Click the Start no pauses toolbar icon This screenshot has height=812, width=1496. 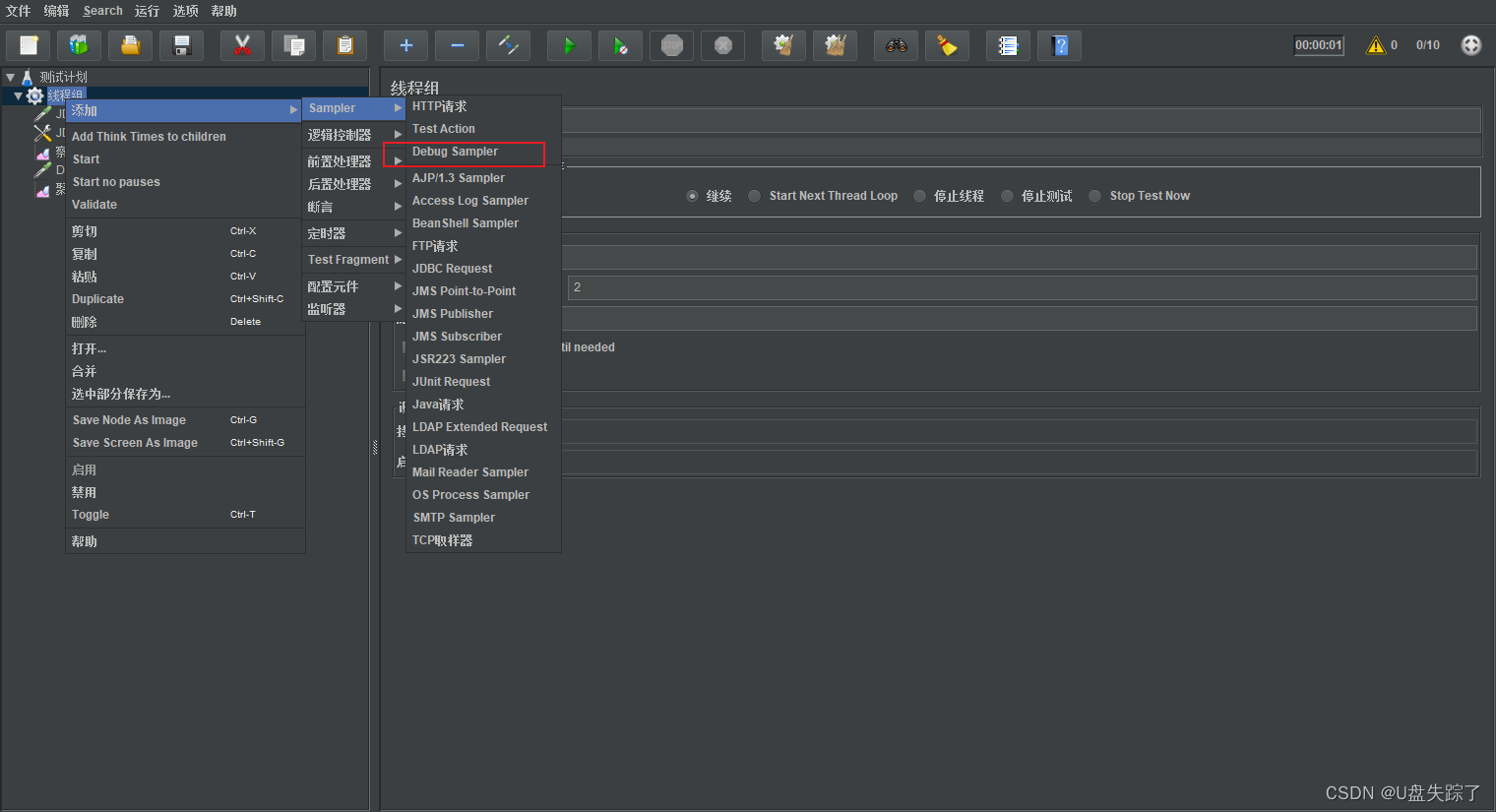(x=620, y=45)
